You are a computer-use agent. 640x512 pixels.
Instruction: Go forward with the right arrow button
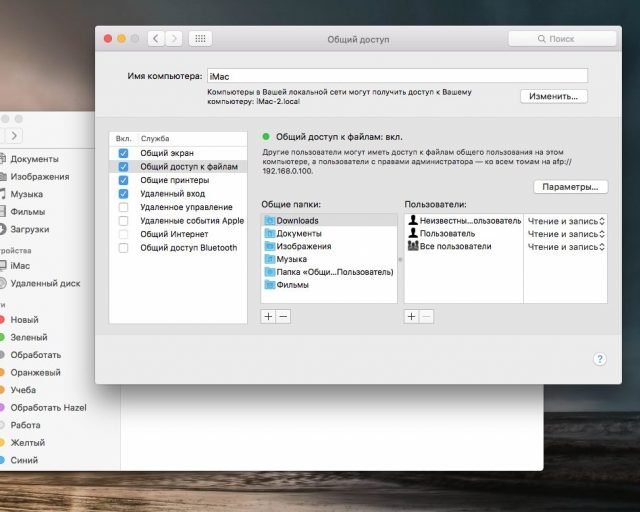click(x=174, y=39)
